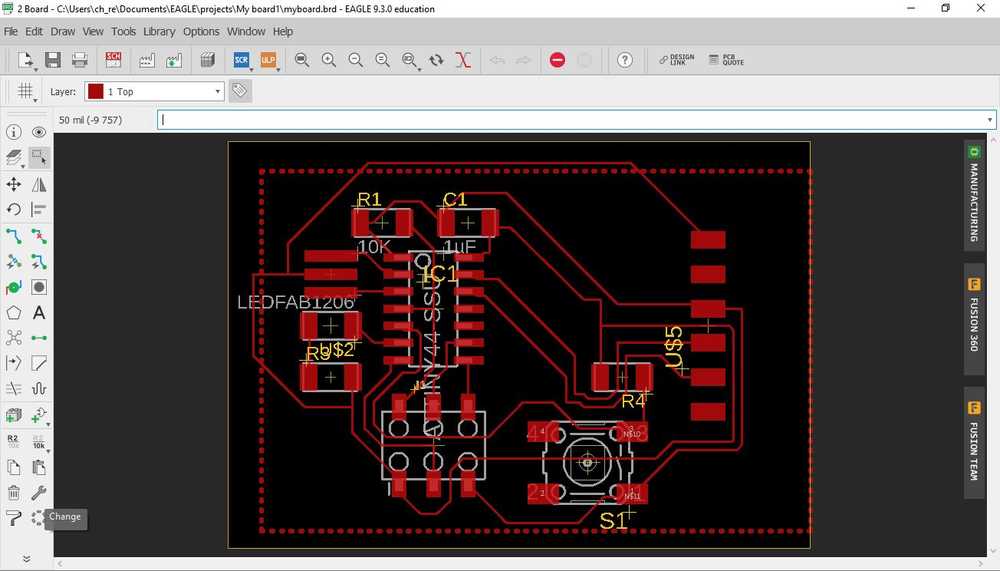Viewport: 1000px width, 571px height.
Task: Run the Ratsnest tool
Action: tap(13, 337)
